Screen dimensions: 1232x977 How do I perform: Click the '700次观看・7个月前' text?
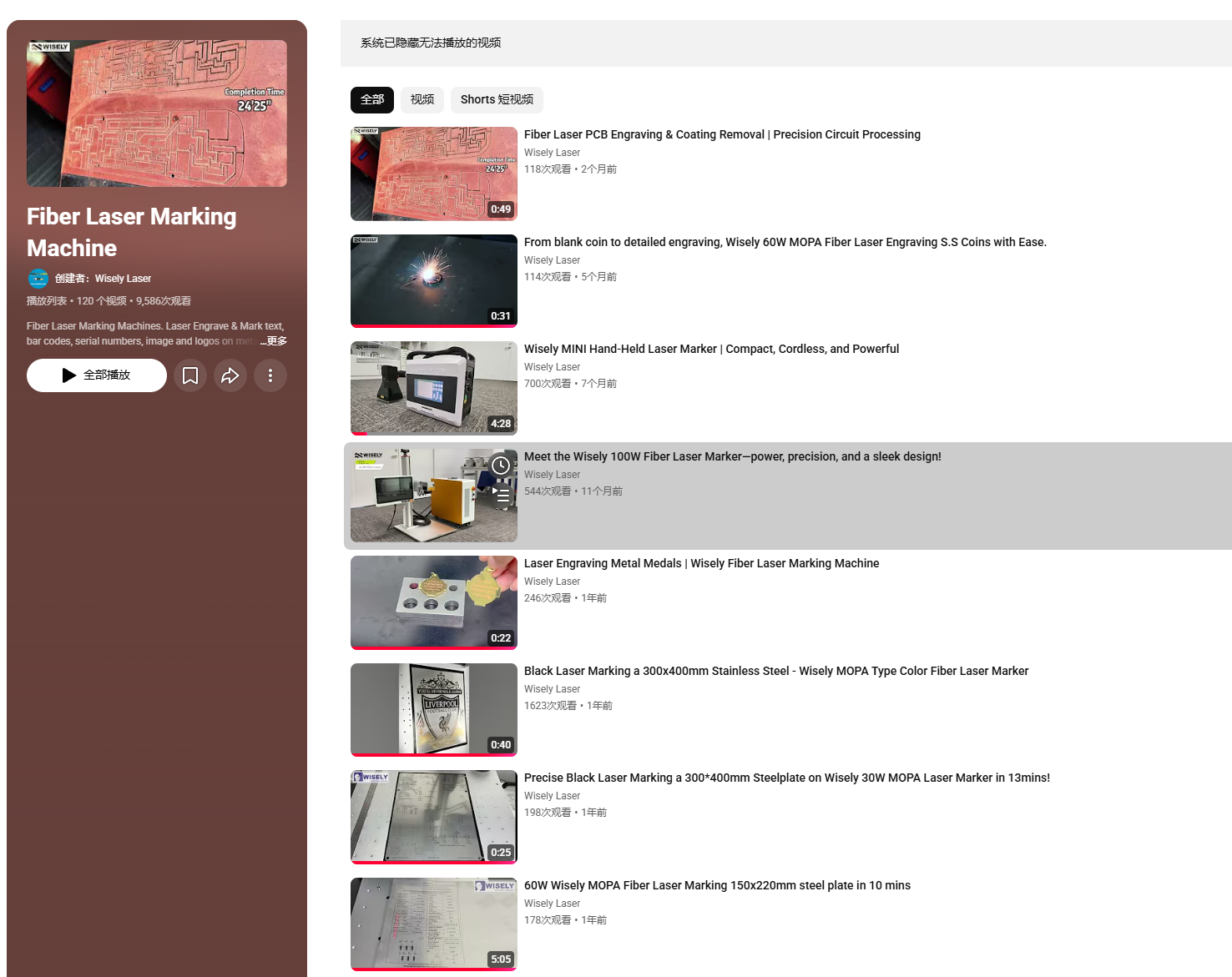tap(570, 384)
